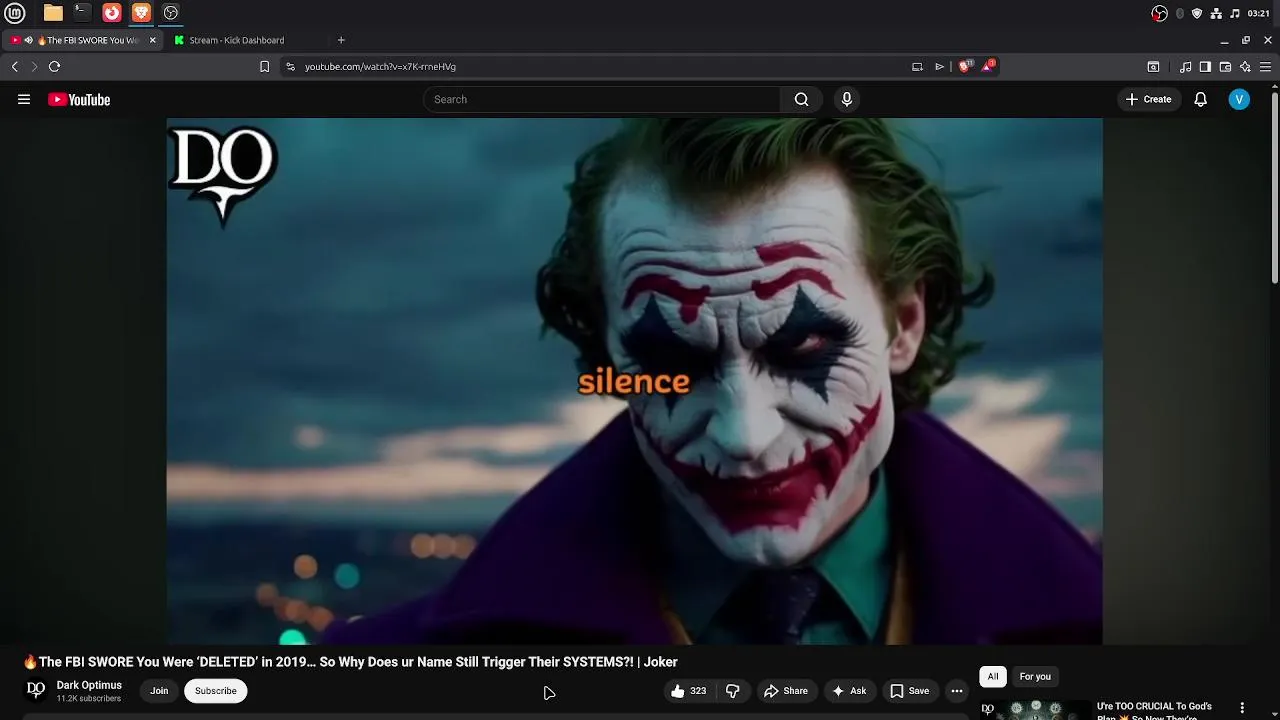Open the Linux Mint start menu
Image resolution: width=1280 pixels, height=720 pixels.
[15, 13]
